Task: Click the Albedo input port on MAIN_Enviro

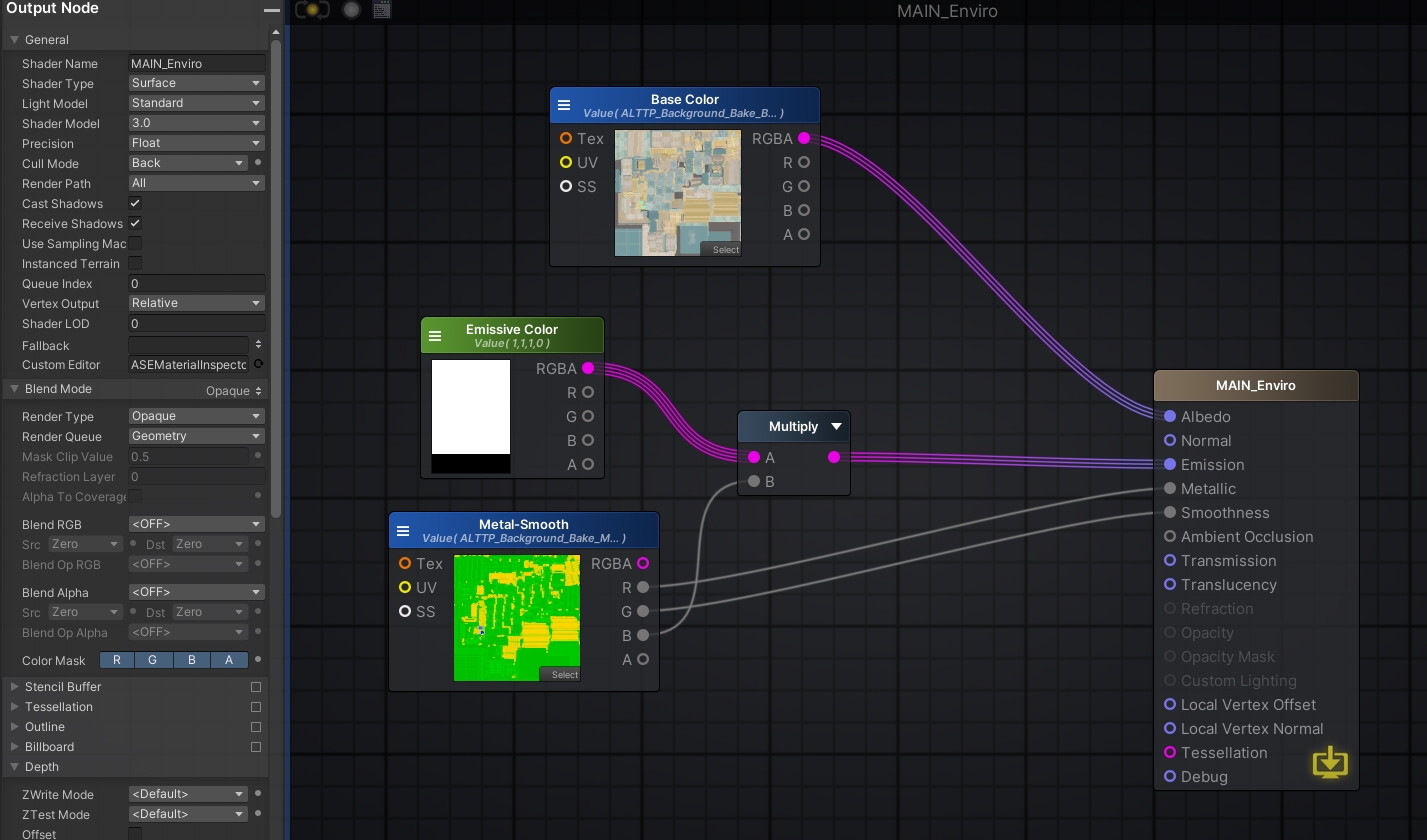Action: click(x=1170, y=416)
